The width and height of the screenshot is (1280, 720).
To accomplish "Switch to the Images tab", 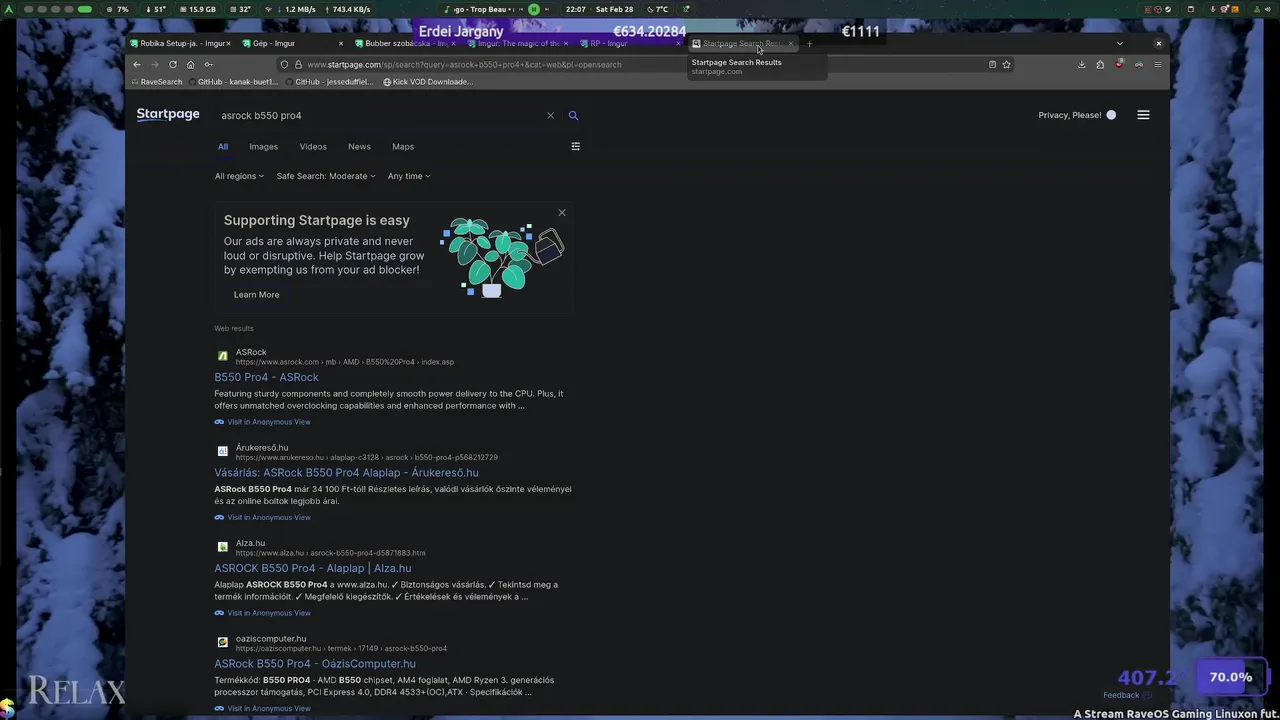I will pos(264,146).
